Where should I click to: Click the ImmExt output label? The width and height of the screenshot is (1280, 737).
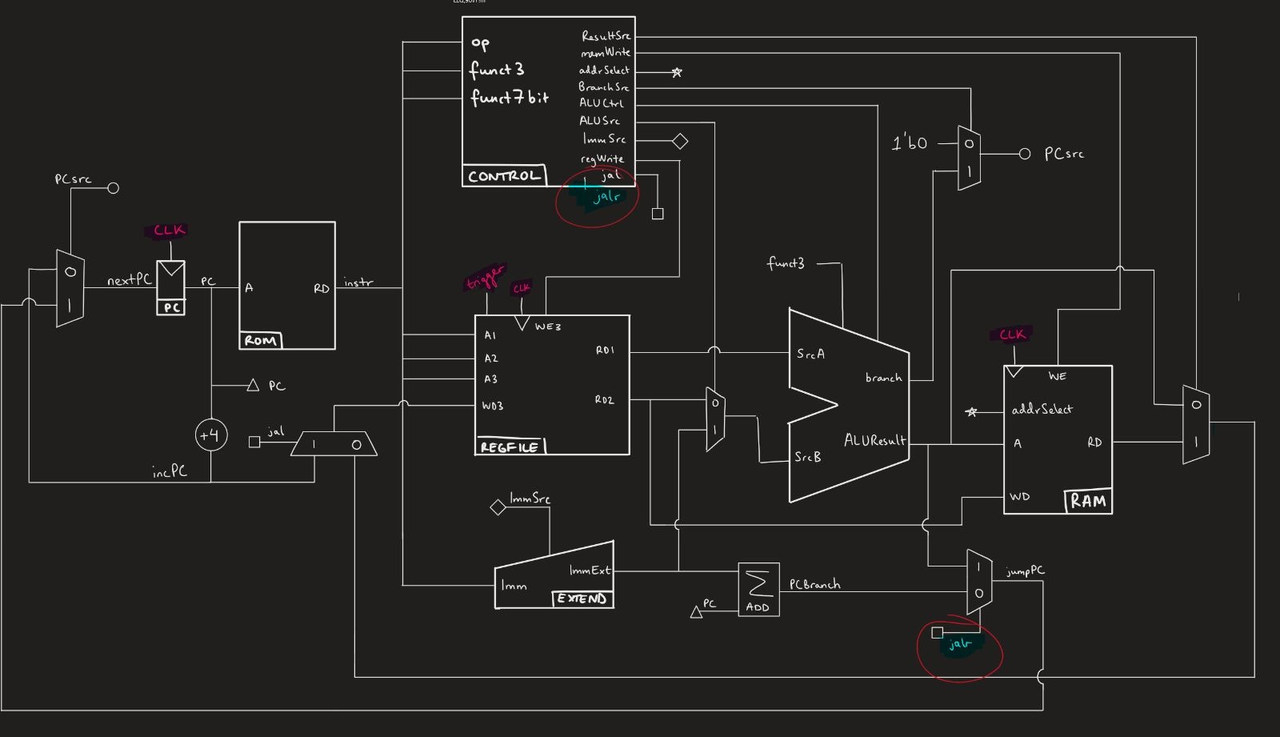[x=590, y=571]
